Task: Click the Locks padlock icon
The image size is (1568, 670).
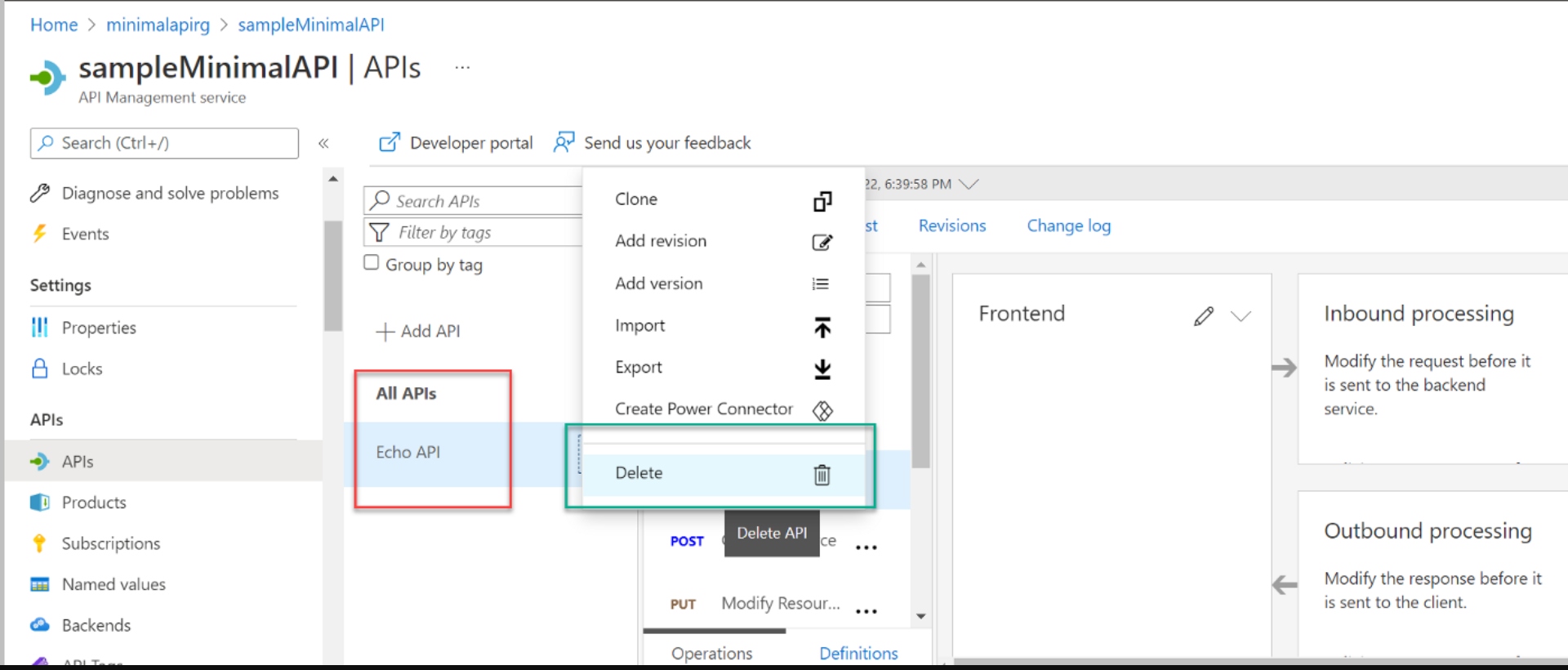Action: [x=39, y=368]
